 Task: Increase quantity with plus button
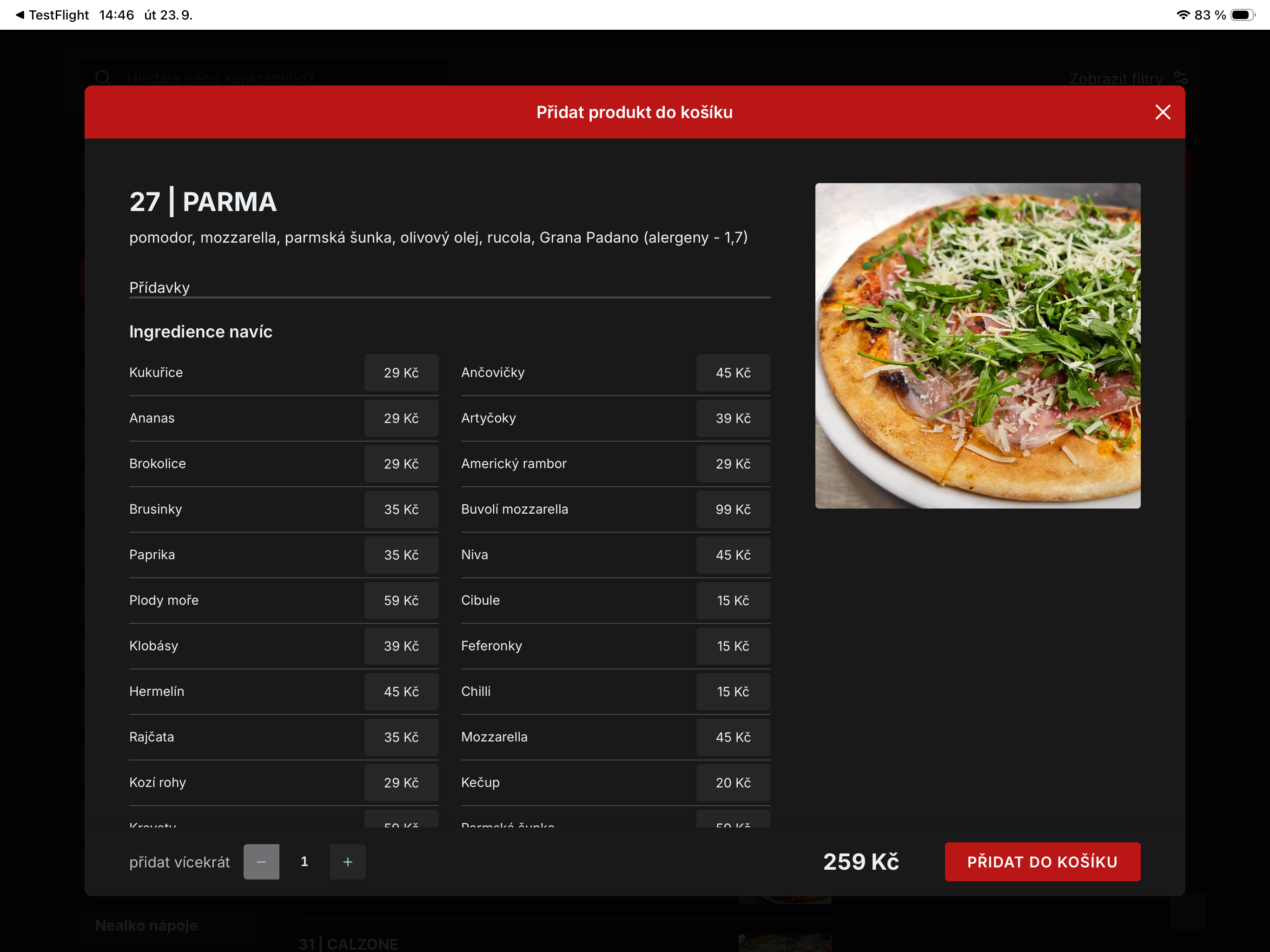[347, 861]
